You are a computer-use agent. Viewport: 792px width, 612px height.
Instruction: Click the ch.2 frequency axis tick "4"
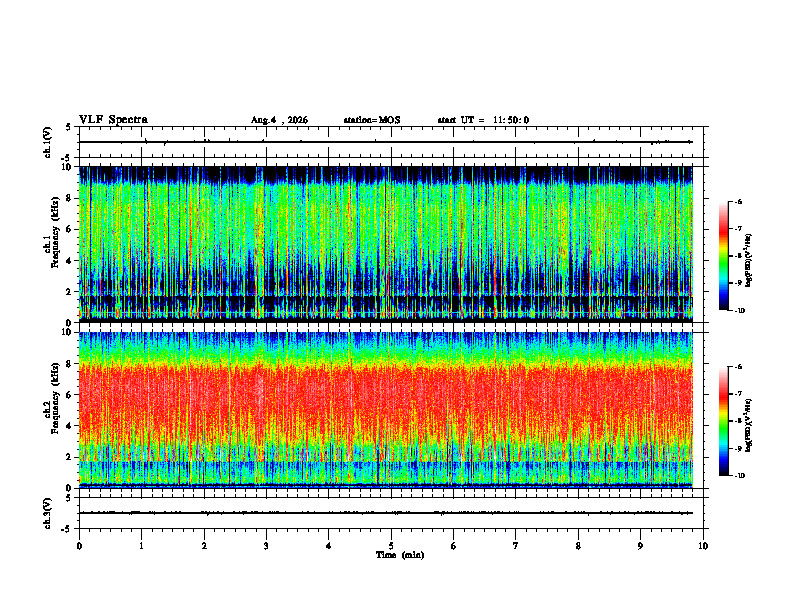point(70,426)
